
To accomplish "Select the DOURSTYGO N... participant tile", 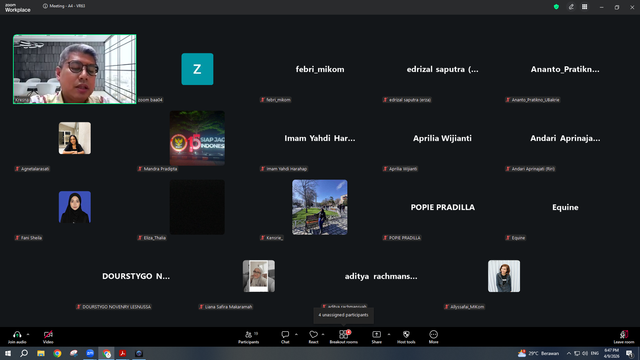I will click(x=136, y=276).
